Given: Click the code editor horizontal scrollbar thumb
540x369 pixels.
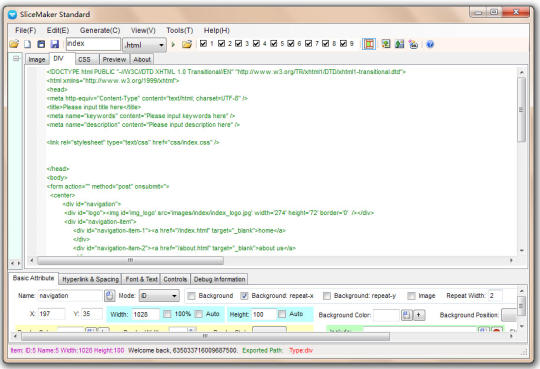Looking at the screenshot, I should (x=130, y=260).
